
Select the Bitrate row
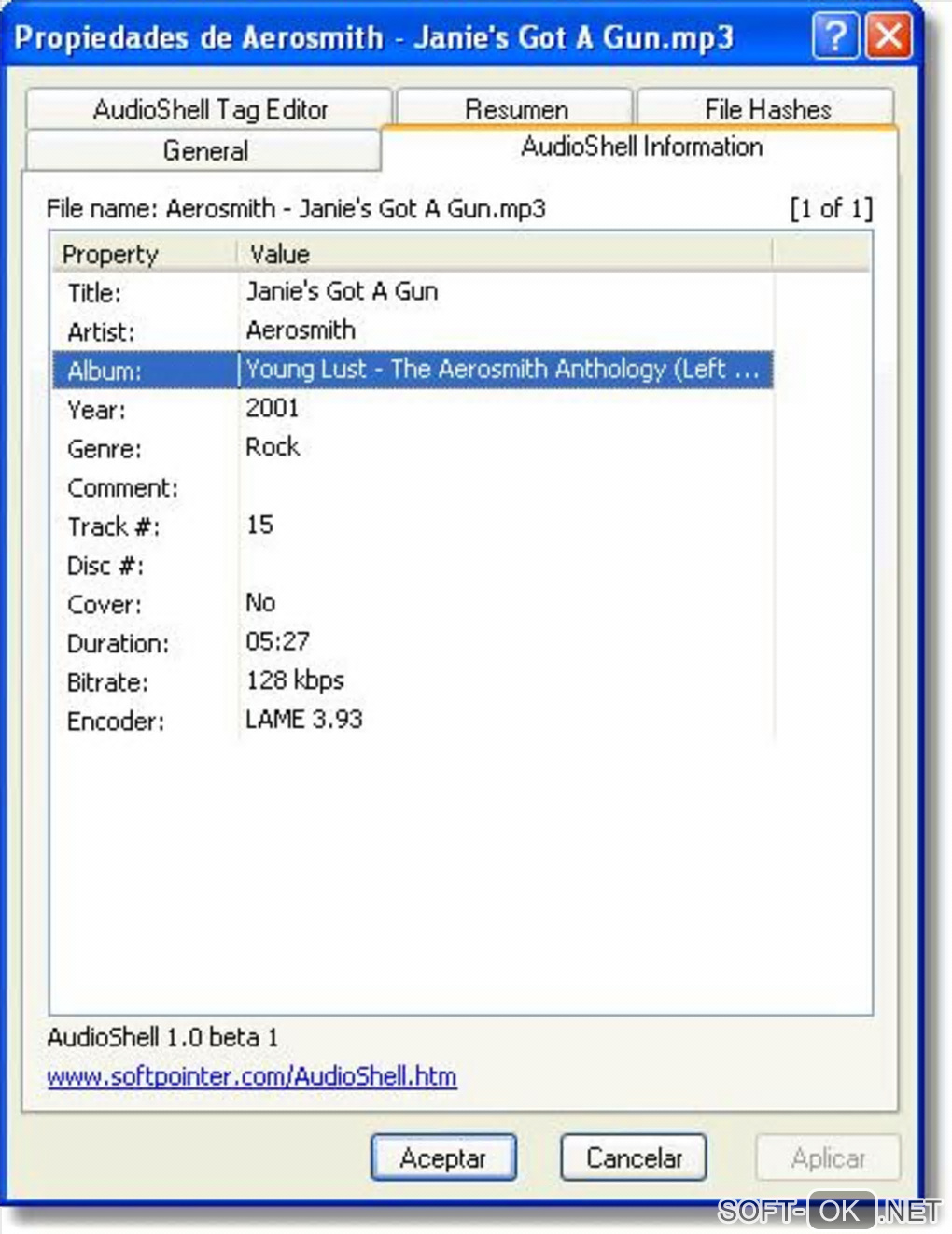413,681
